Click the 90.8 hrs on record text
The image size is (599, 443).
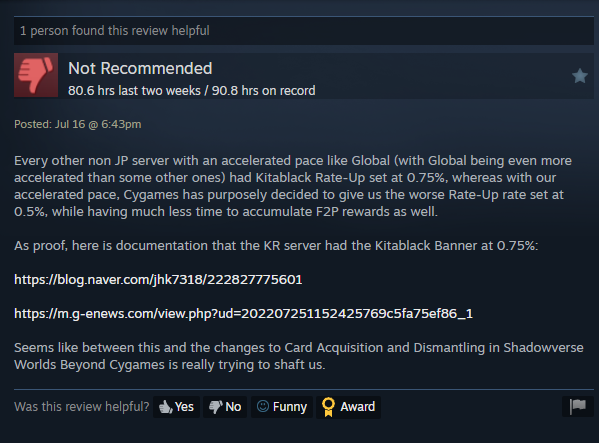click(x=264, y=91)
